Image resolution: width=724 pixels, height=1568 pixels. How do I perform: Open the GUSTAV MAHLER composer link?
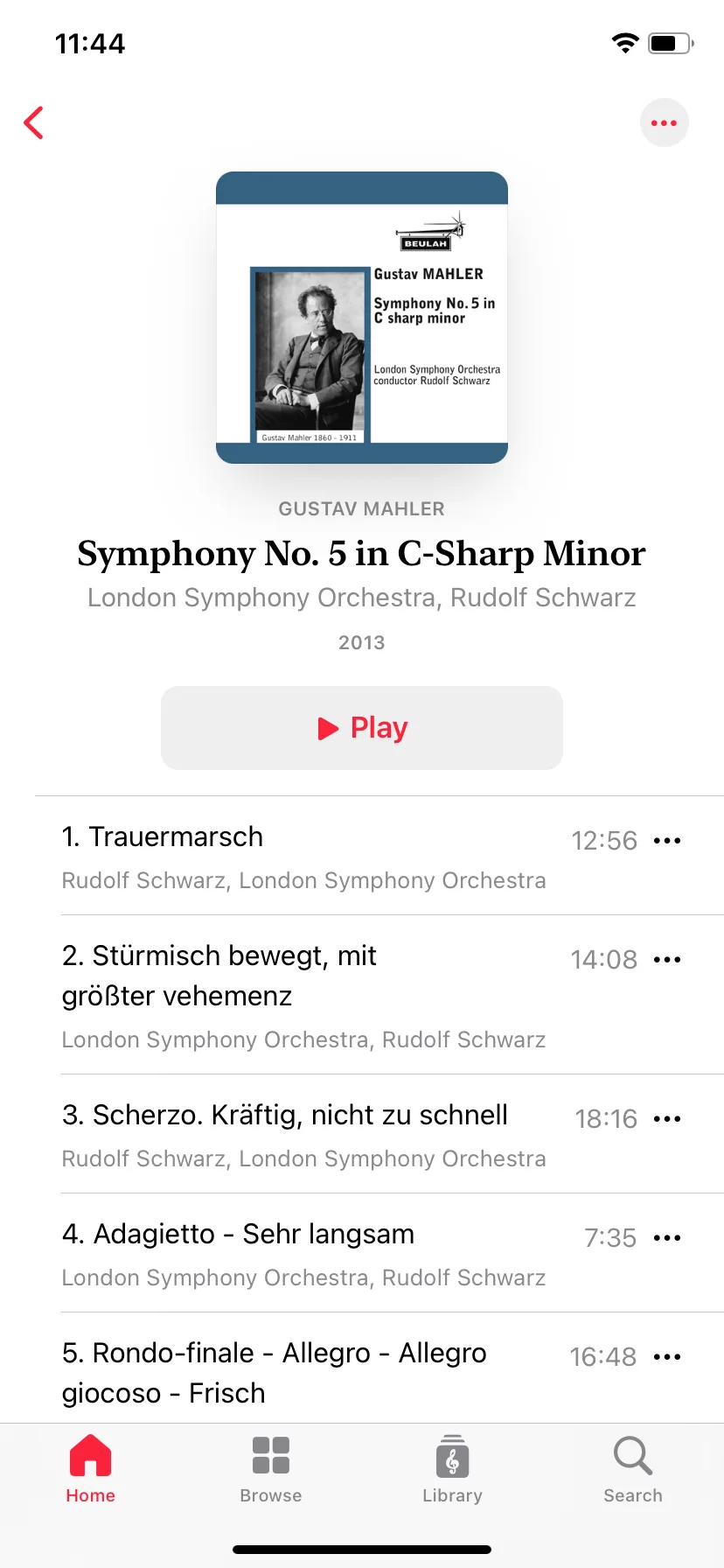(362, 509)
